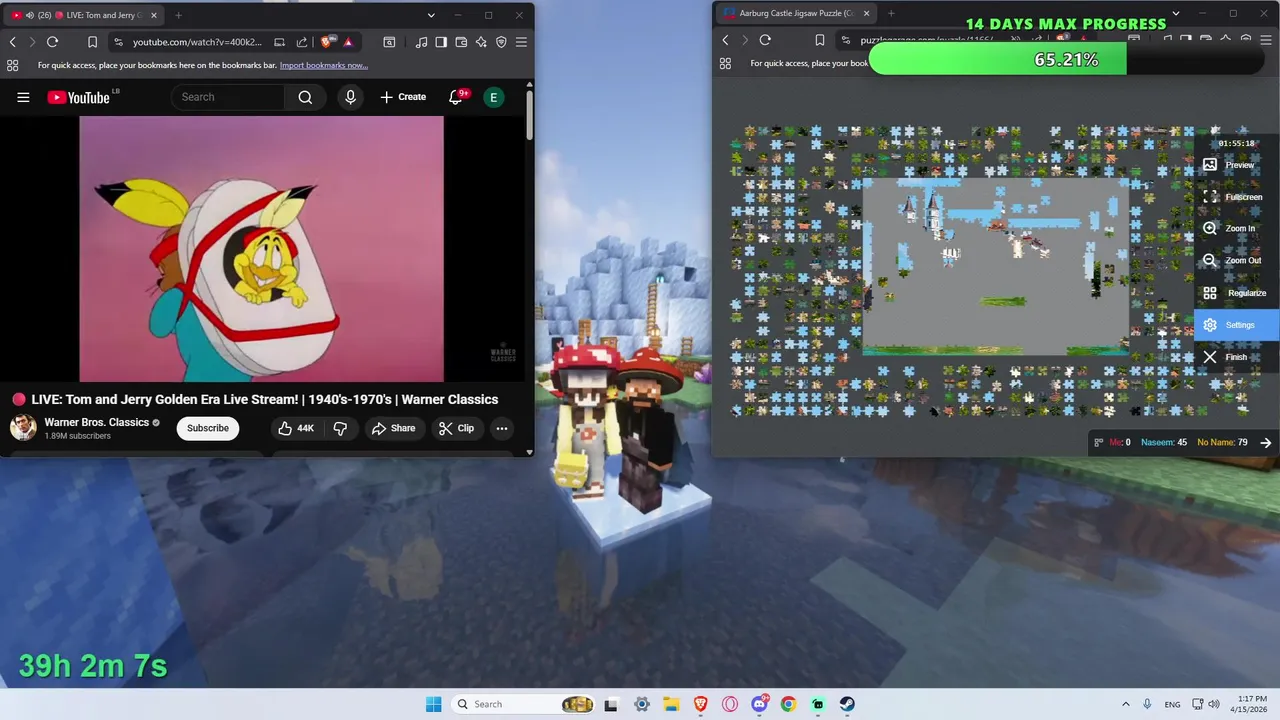Open new tab in YouTube browser window
This screenshot has height=720, width=1280.
click(x=178, y=15)
